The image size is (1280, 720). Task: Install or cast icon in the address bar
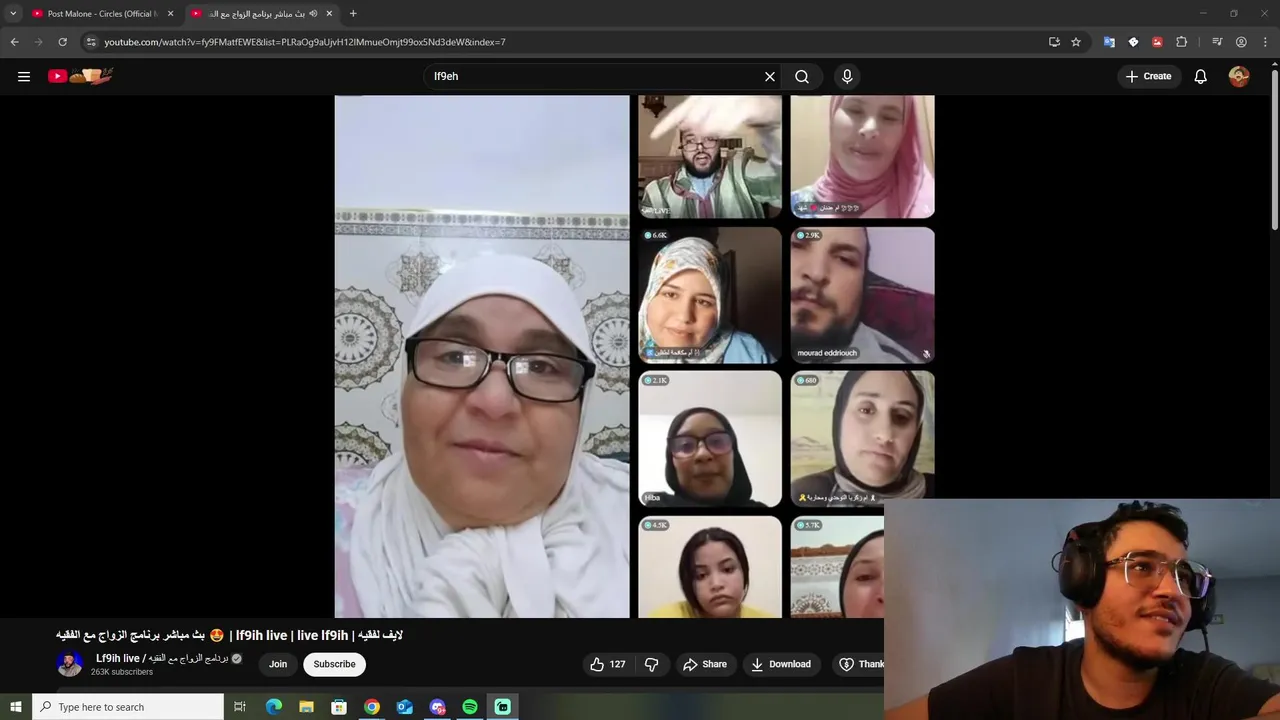point(1054,42)
